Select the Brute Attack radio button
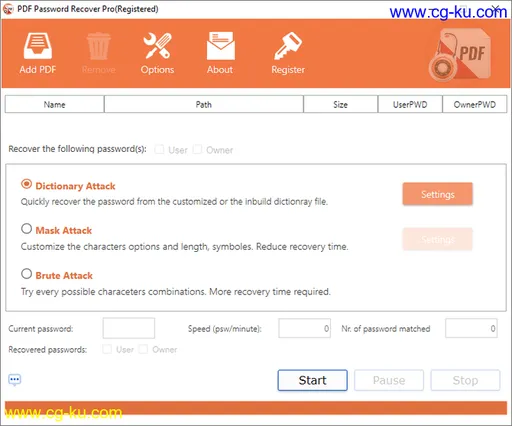 point(26,274)
